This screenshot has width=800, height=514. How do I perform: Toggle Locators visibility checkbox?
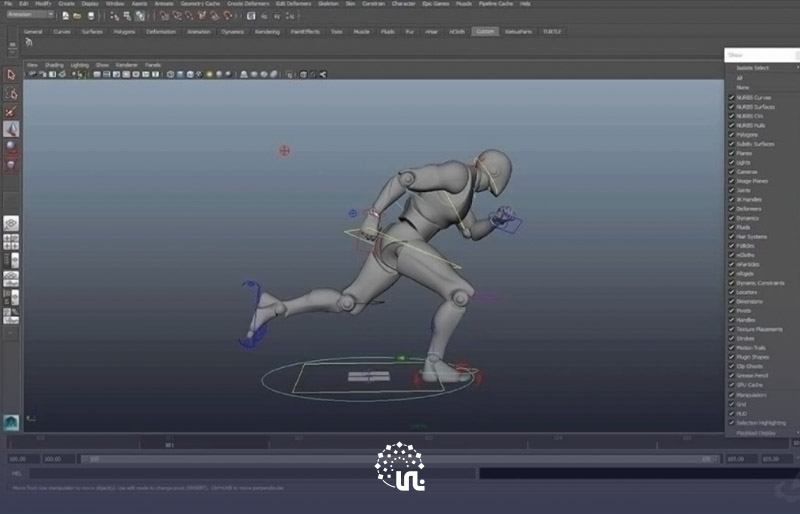click(x=731, y=292)
